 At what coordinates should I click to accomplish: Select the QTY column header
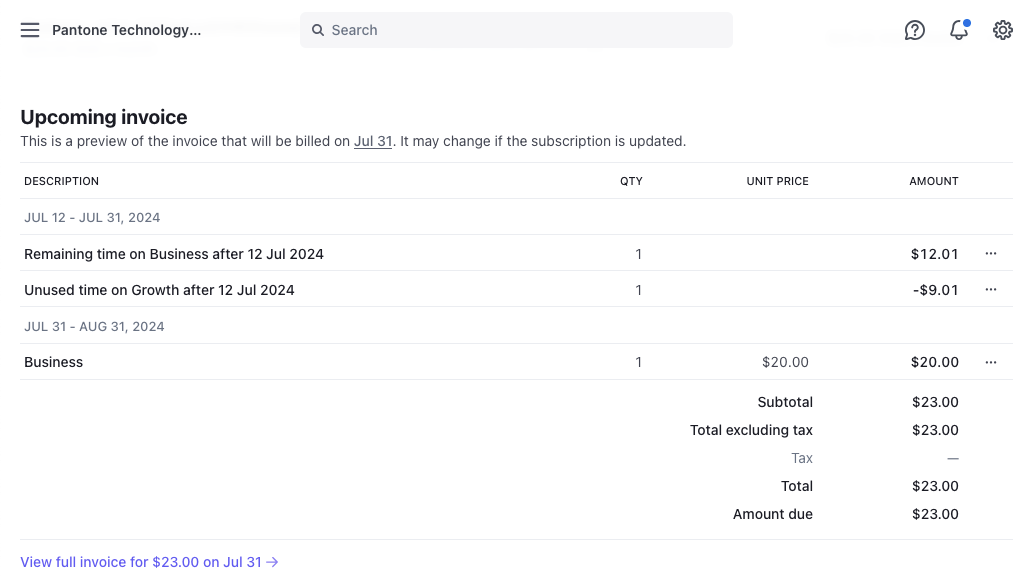coord(631,181)
